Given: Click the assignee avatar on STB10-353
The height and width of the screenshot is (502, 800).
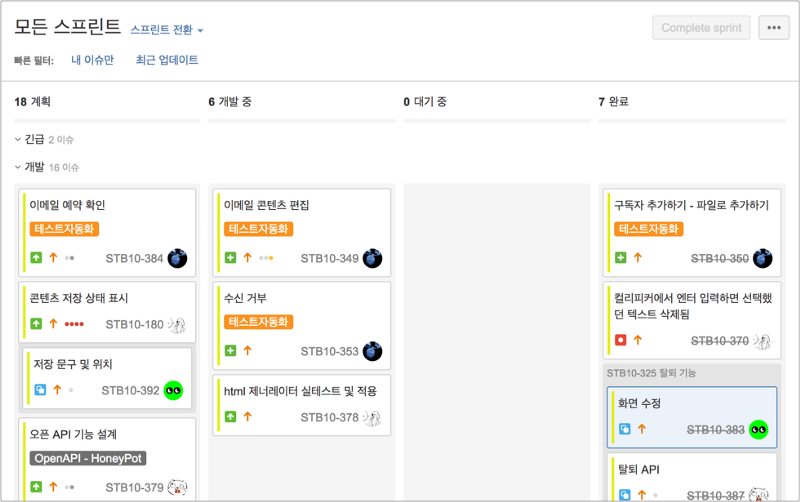Looking at the screenshot, I should pos(373,351).
